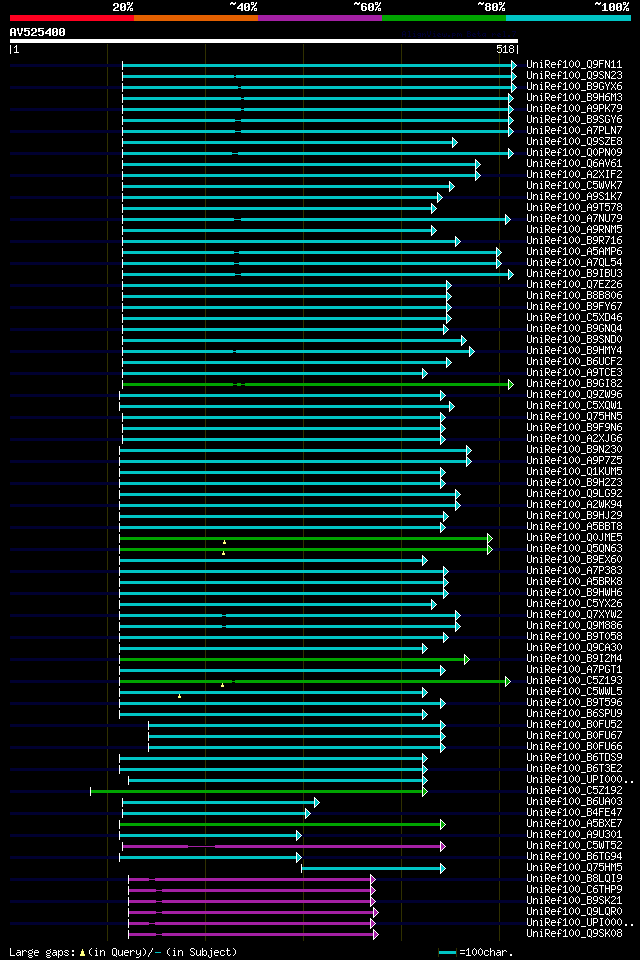Viewport: 640px width, 960px height.
Task: Click the UniRef100_C5Z193 label
Action: [x=574, y=681]
